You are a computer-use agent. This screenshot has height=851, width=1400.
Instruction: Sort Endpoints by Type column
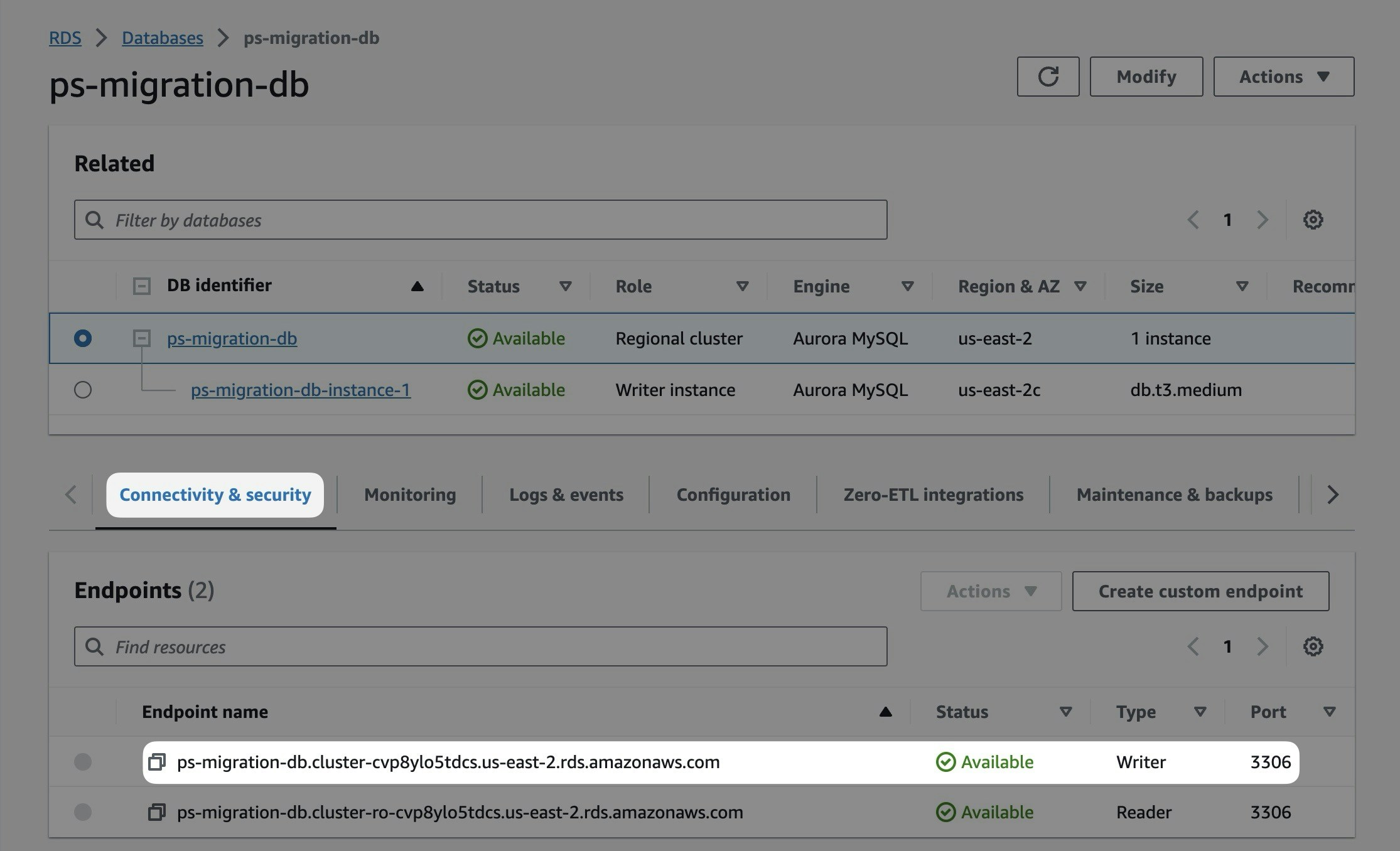[1200, 712]
